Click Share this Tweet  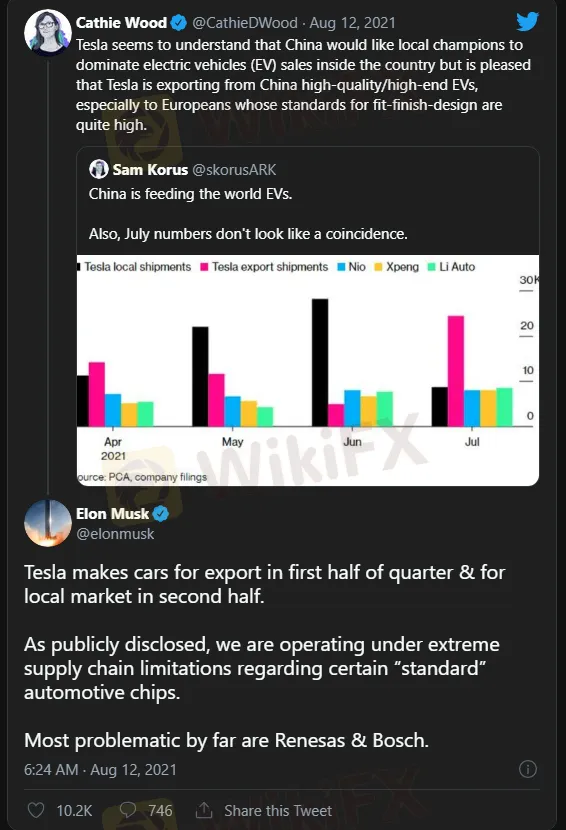coord(278,810)
